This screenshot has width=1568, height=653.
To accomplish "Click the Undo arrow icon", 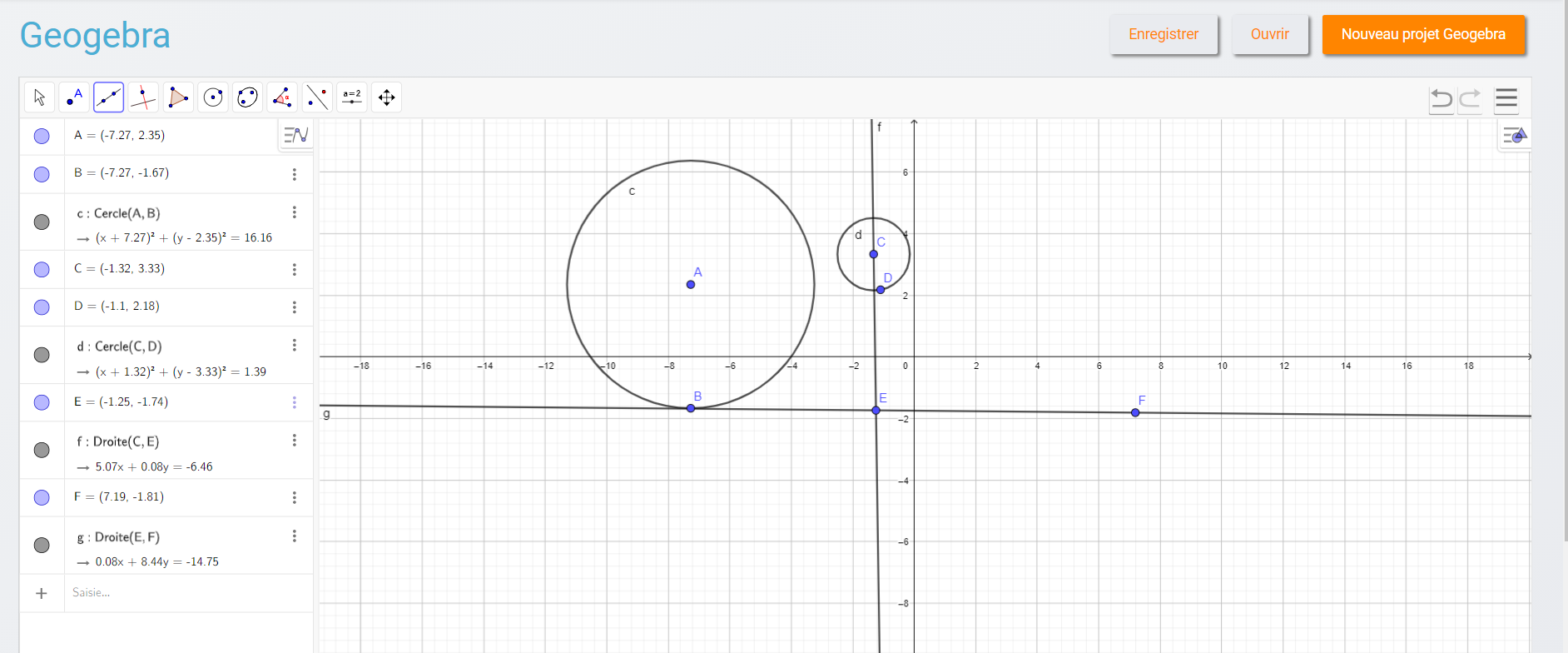I will click(x=1441, y=99).
